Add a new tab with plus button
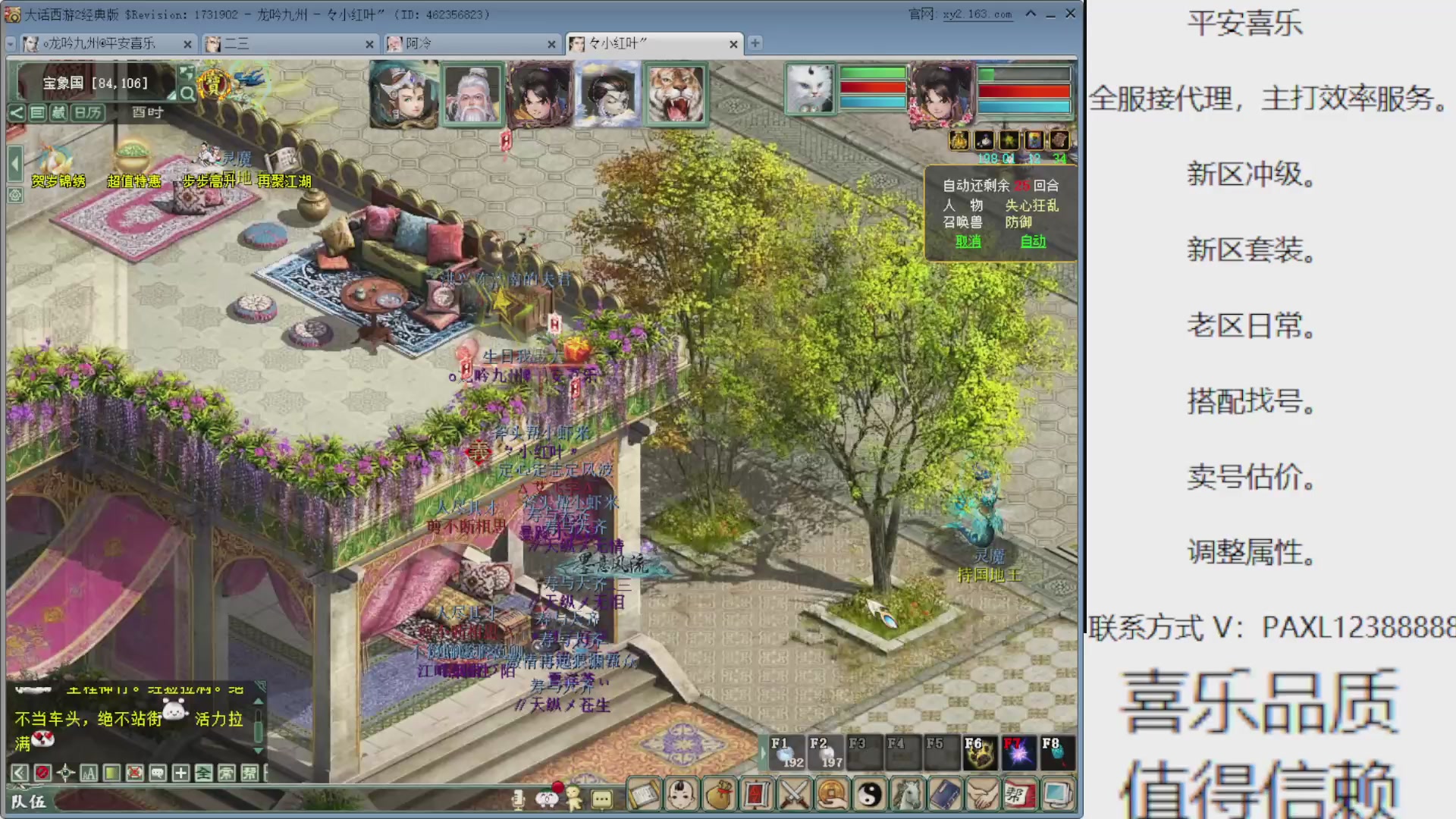 755,43
